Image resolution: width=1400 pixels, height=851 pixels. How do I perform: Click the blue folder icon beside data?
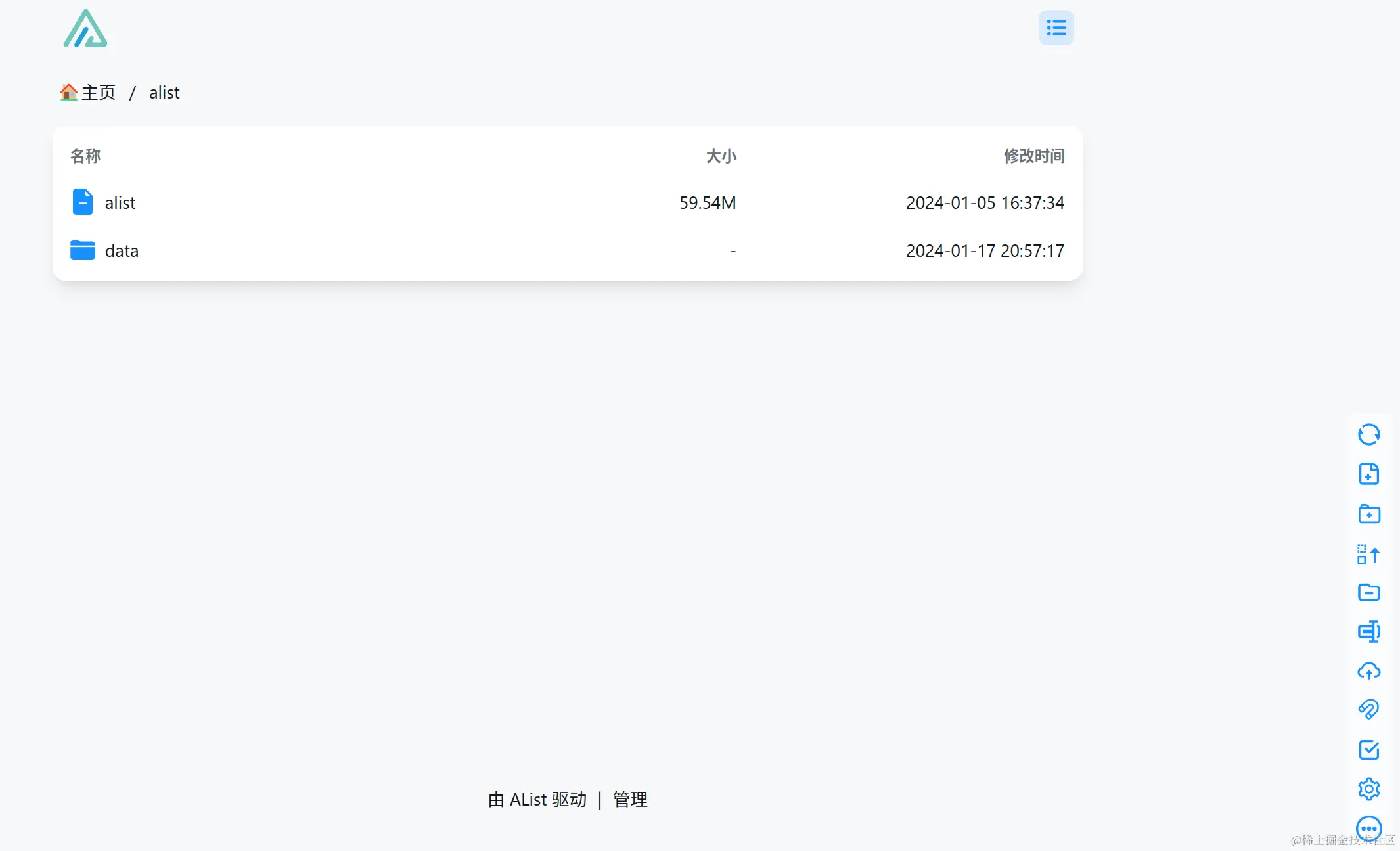tap(83, 250)
